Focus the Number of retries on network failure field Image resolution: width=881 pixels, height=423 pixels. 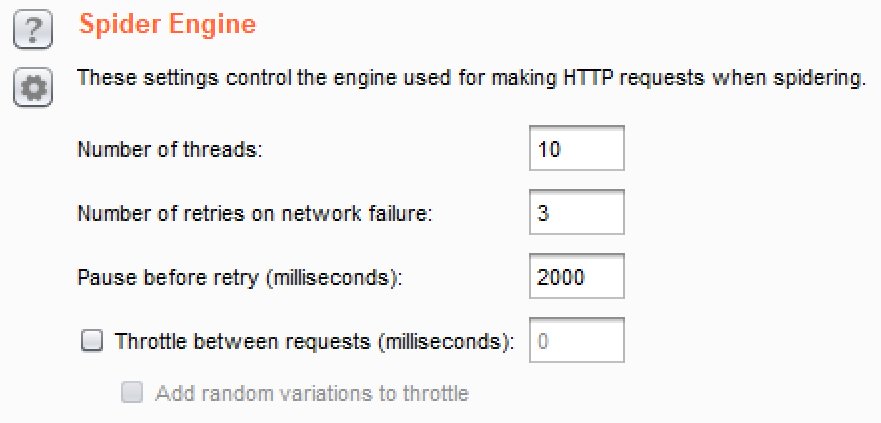[x=577, y=214]
